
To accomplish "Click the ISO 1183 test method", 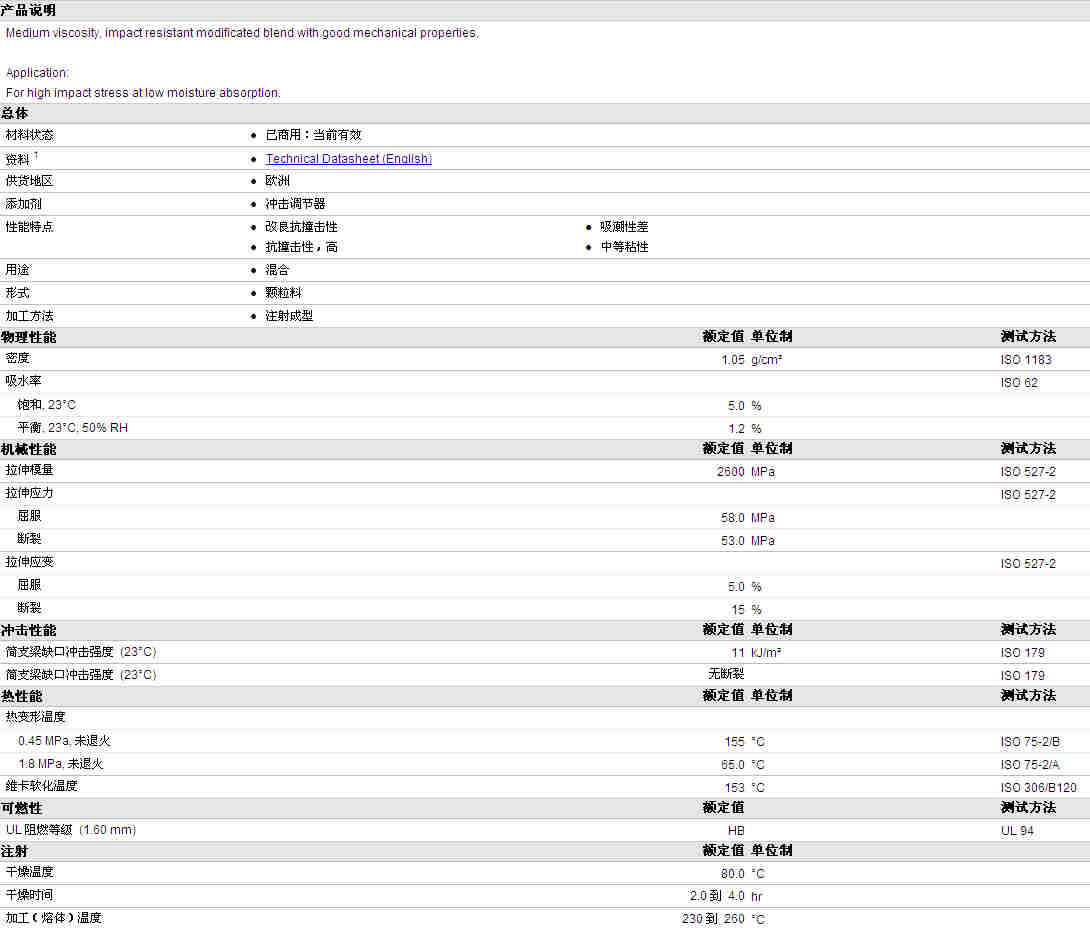I will coord(1026,359).
